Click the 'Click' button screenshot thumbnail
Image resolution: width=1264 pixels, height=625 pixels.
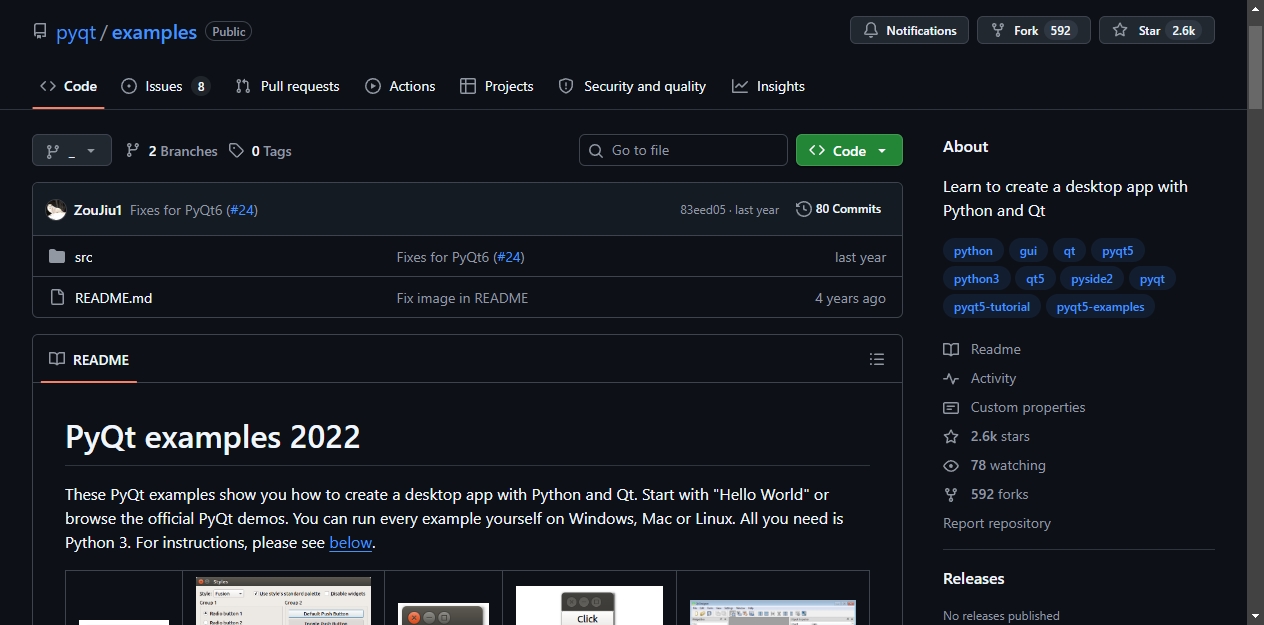click(x=589, y=606)
